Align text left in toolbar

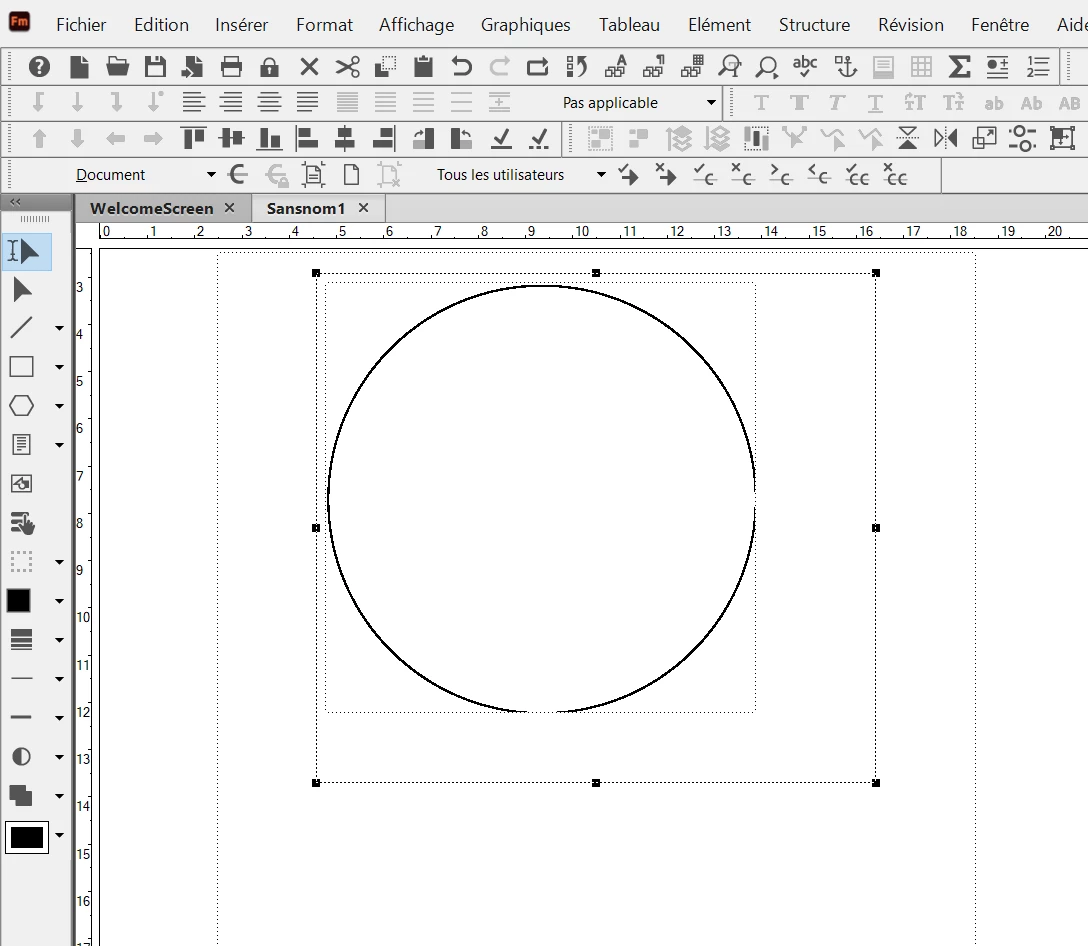[x=194, y=103]
